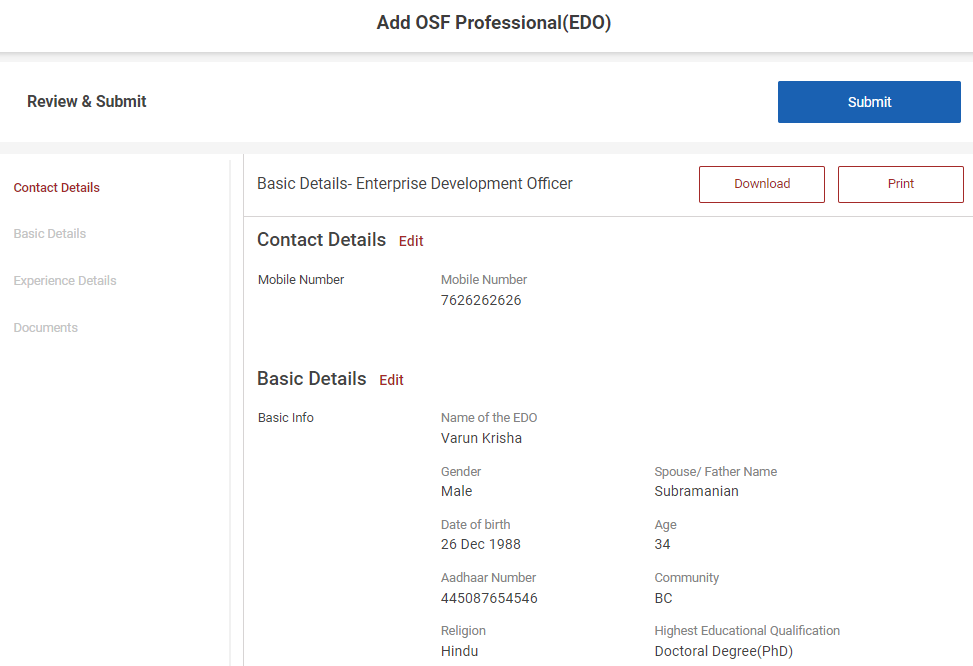973x666 pixels.
Task: Click the Religion value Hindu
Action: point(459,651)
